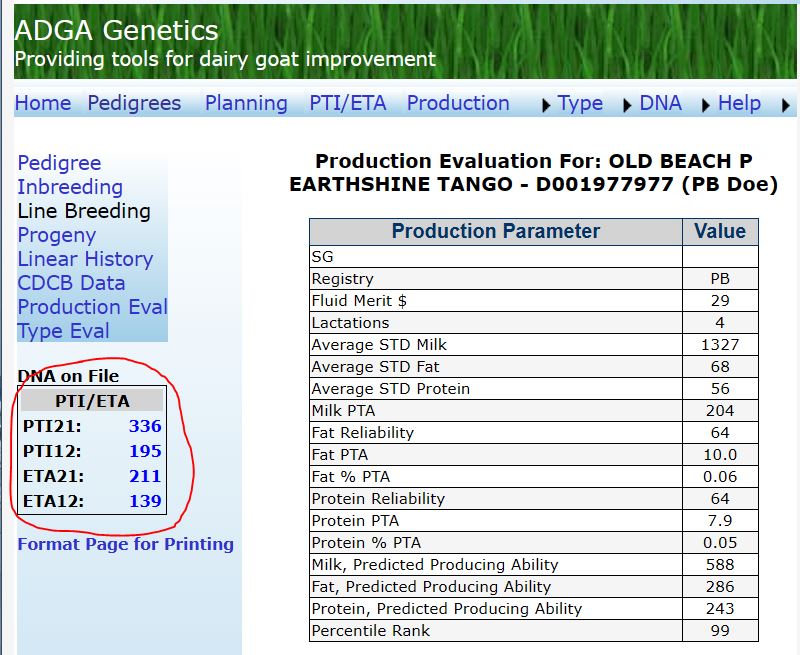The width and height of the screenshot is (800, 655).
Task: Open the Type menu
Action: coord(580,103)
